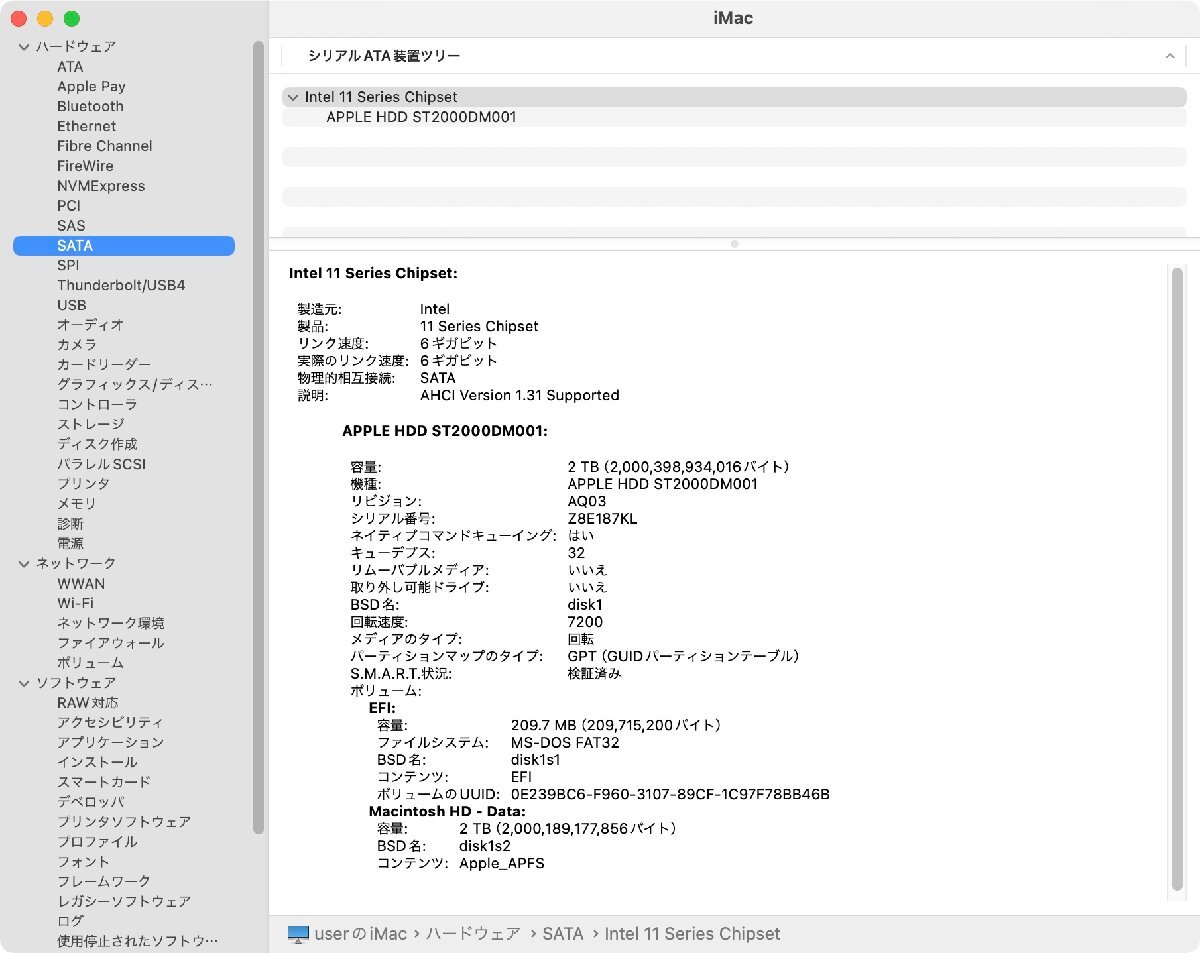The height and width of the screenshot is (953, 1200).
Task: Select Wi-Fi under network section
Action: 75,603
